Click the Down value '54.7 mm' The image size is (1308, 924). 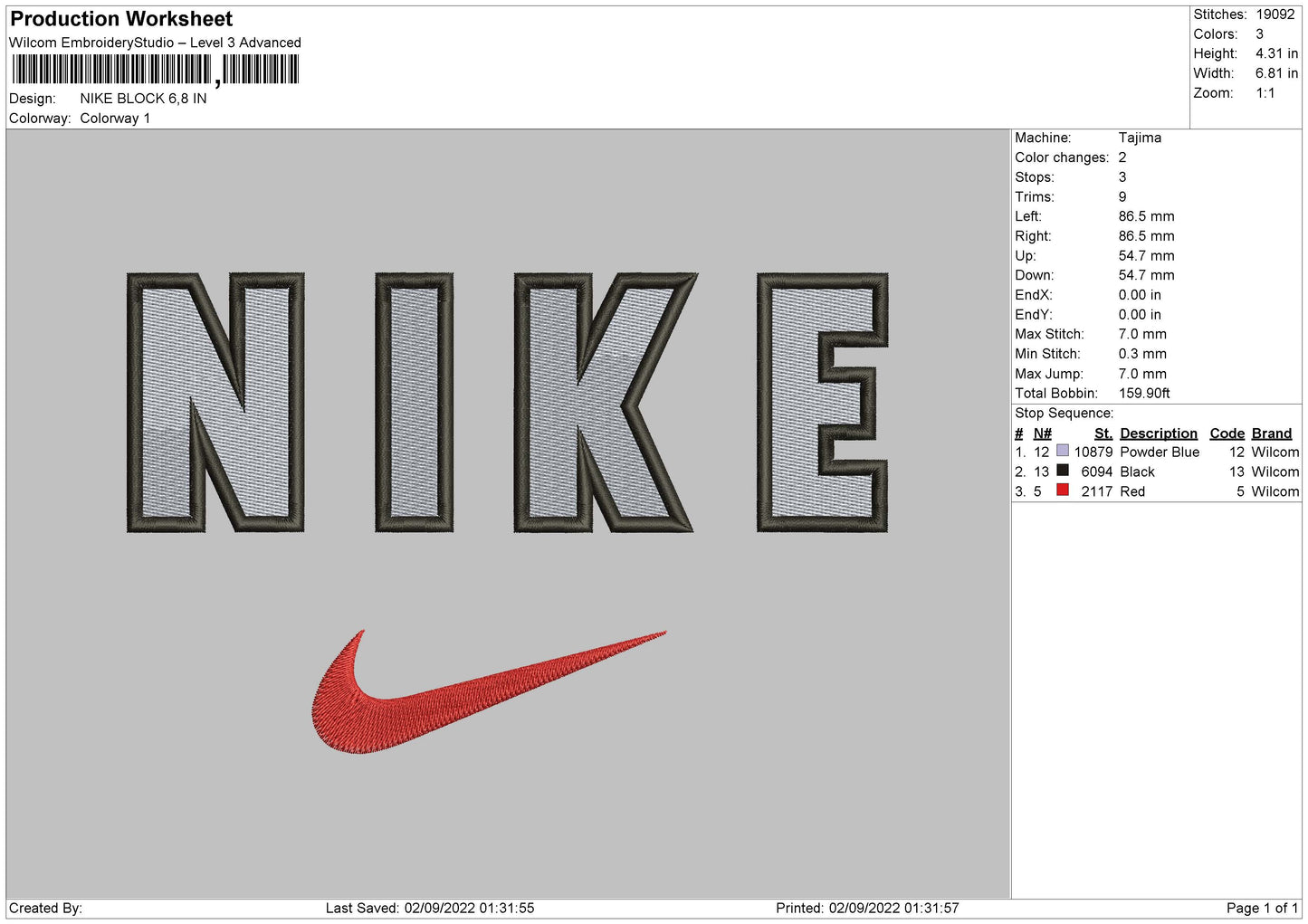pyautogui.click(x=1146, y=275)
